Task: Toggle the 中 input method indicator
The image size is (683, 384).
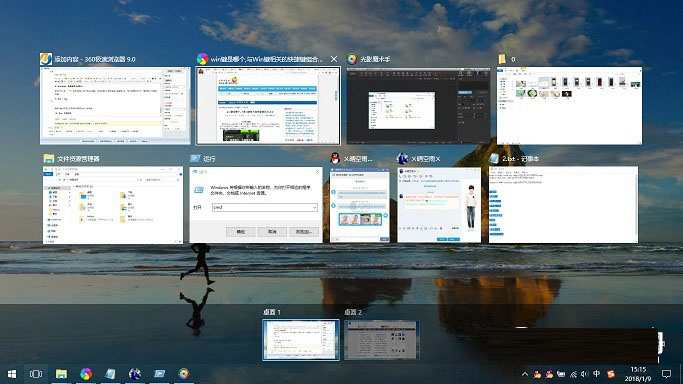Action: tap(596, 374)
